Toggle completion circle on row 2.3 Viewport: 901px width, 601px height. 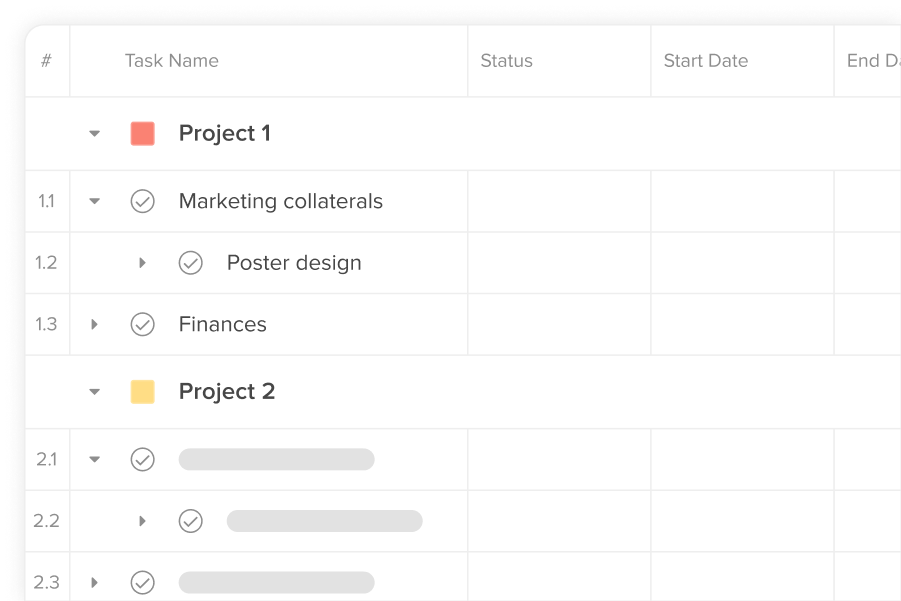pyautogui.click(x=143, y=582)
